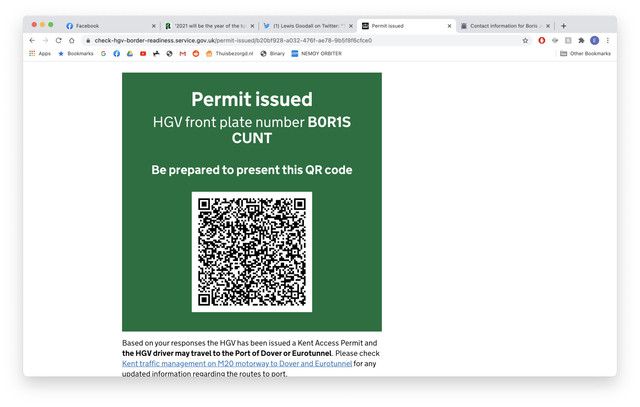Reload the current page
This screenshot has width=640, height=407.
(58, 40)
